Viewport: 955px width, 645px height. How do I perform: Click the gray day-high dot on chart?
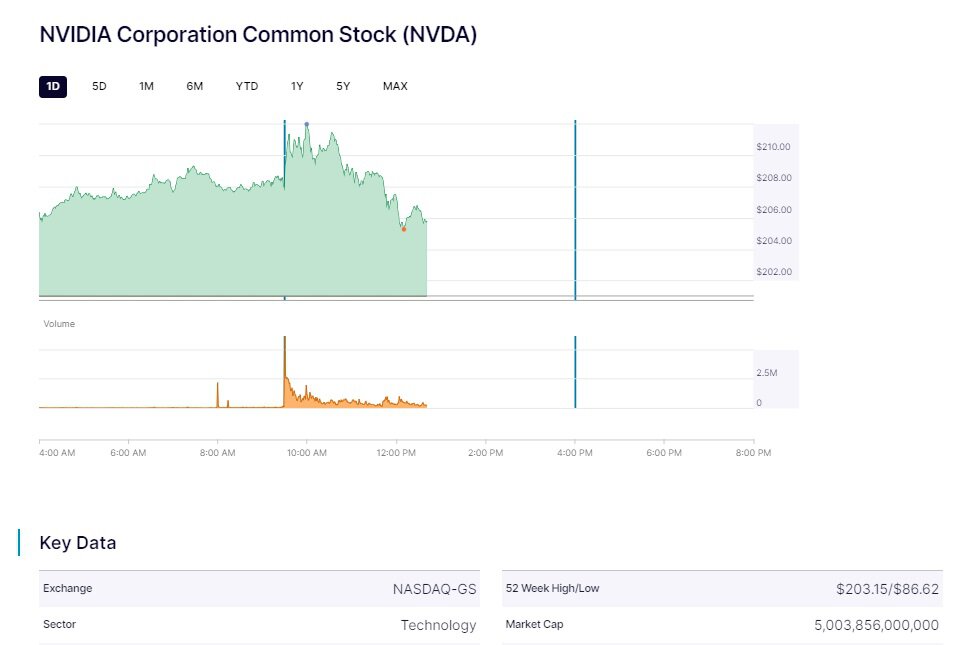click(x=306, y=125)
